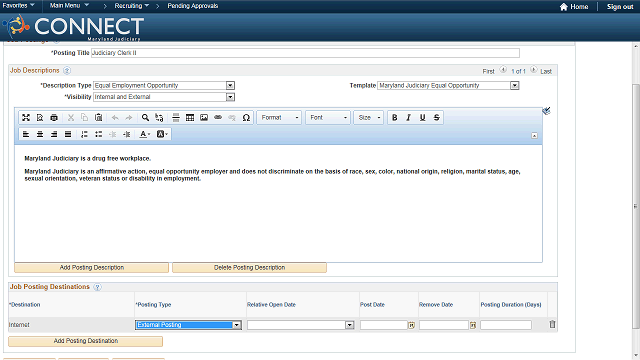Viewport: 640px width, 360px height.
Task: Insert special character with Omega icon
Action: [246, 118]
